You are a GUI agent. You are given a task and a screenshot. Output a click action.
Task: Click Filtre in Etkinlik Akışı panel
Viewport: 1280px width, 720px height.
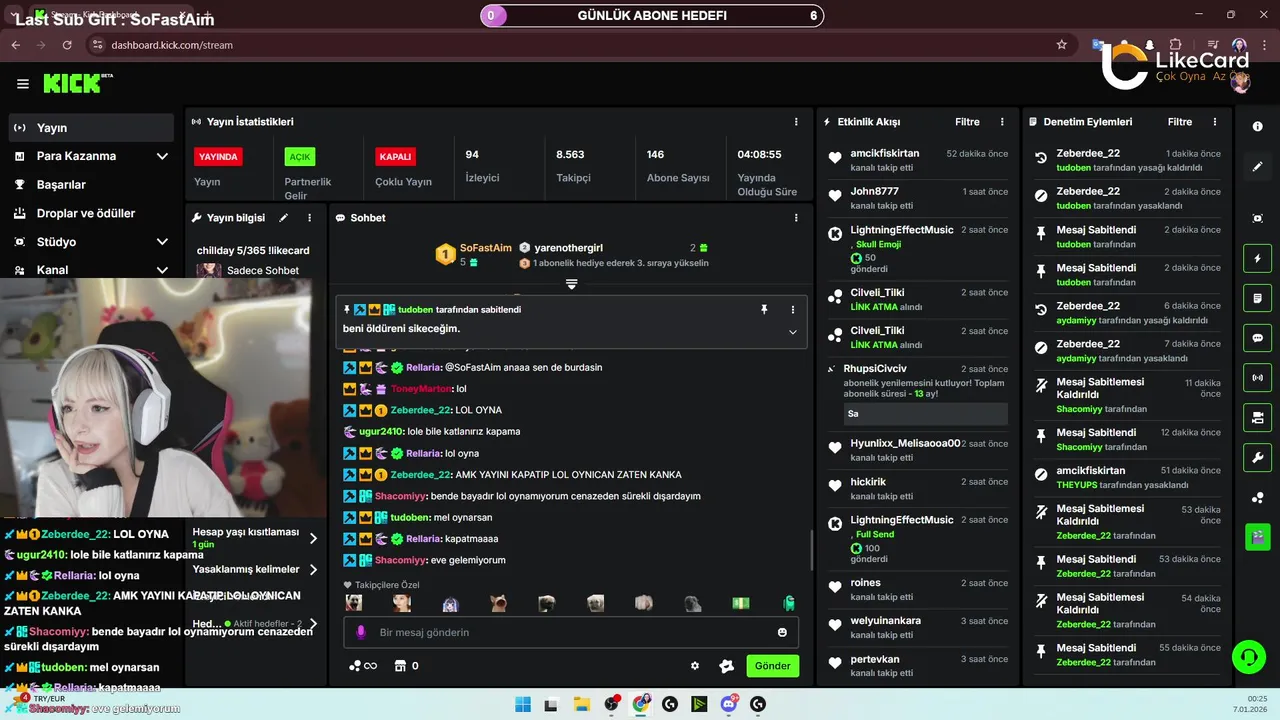point(967,122)
